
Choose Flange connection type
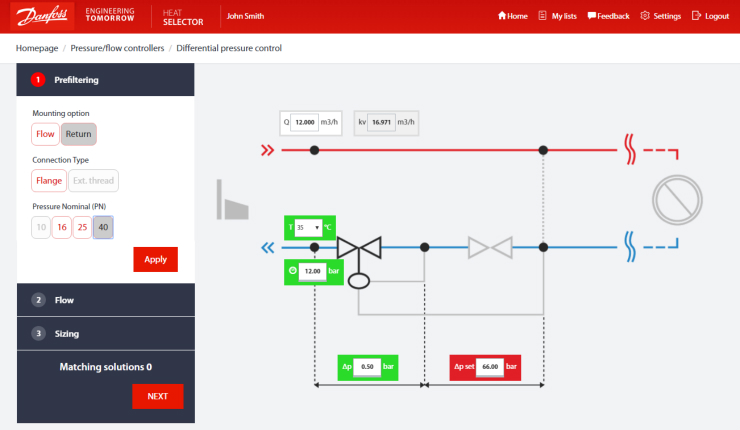(48, 181)
